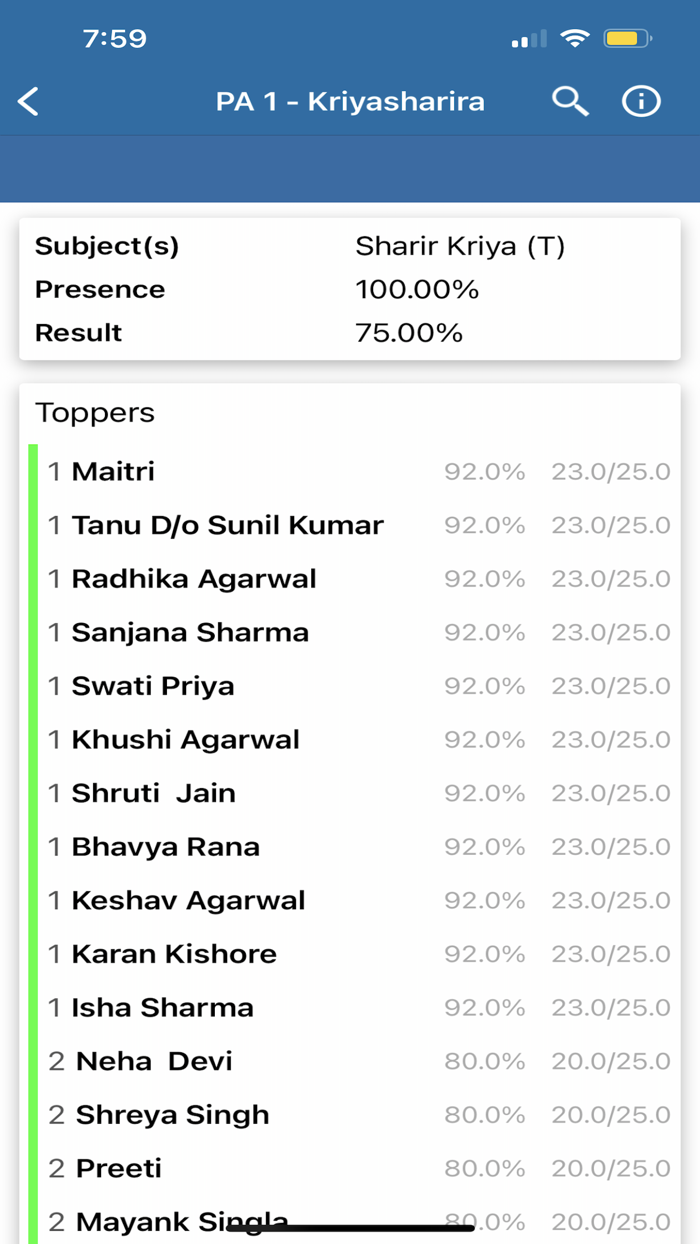
Task: Open the search magnifier icon
Action: click(x=570, y=101)
